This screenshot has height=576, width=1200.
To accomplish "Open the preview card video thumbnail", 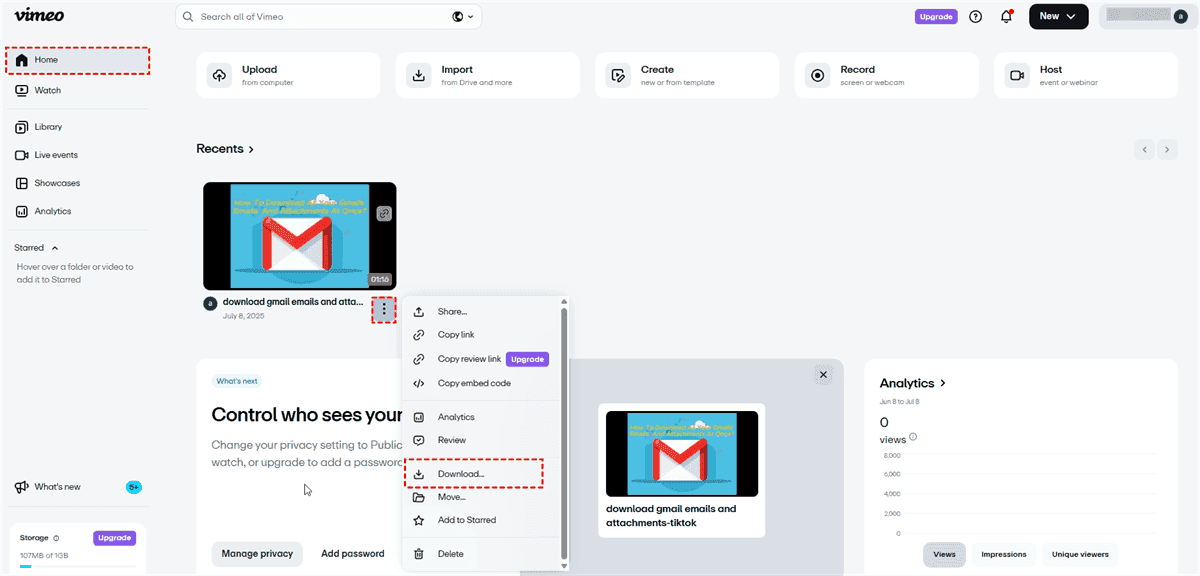I will tap(682, 453).
